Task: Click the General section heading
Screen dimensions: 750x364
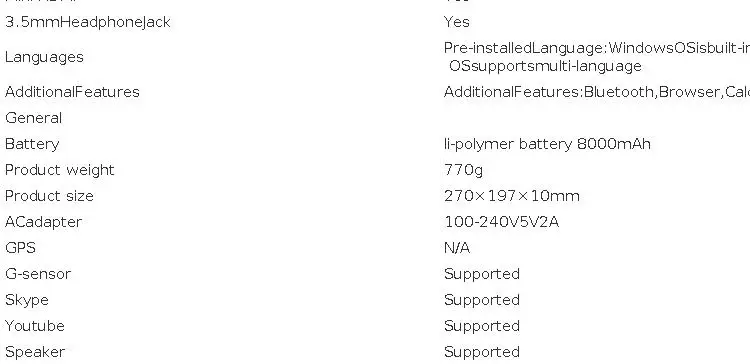Action: click(33, 118)
